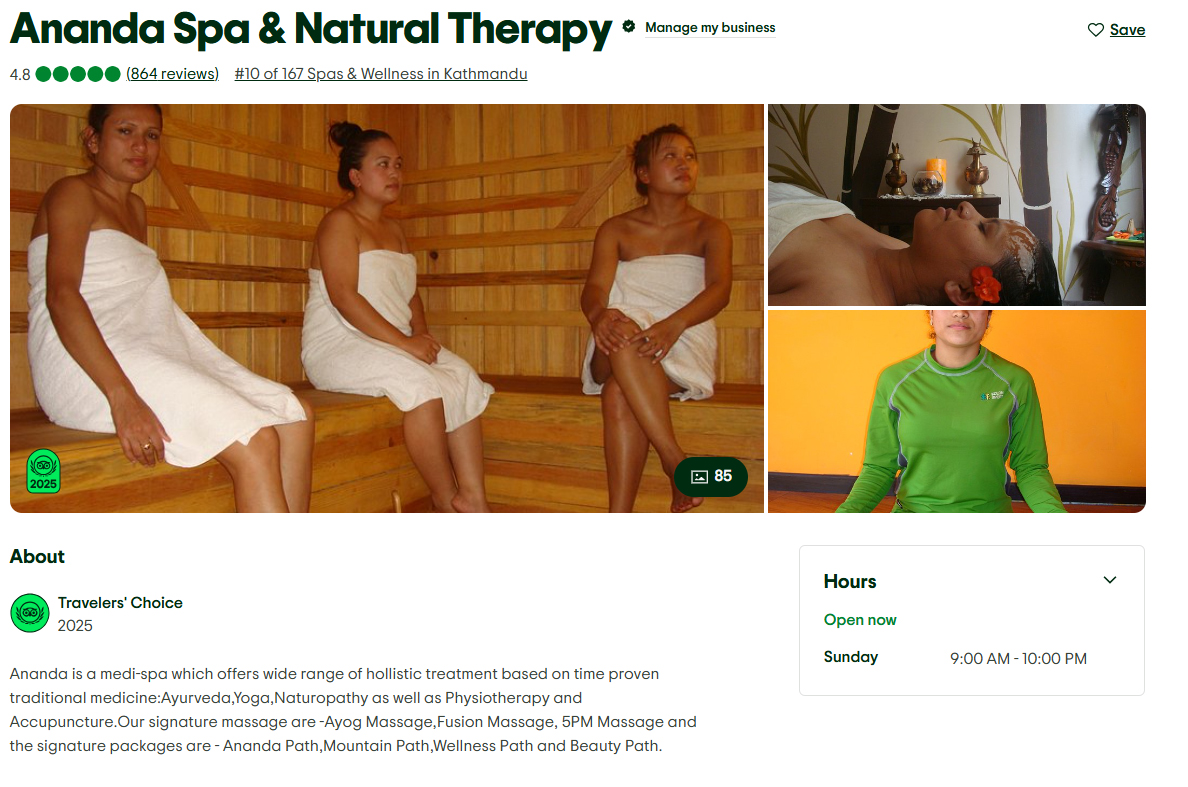Image resolution: width=1188 pixels, height=787 pixels.
Task: Click the Ananda Spa & Natural Therapy title
Action: coord(311,29)
